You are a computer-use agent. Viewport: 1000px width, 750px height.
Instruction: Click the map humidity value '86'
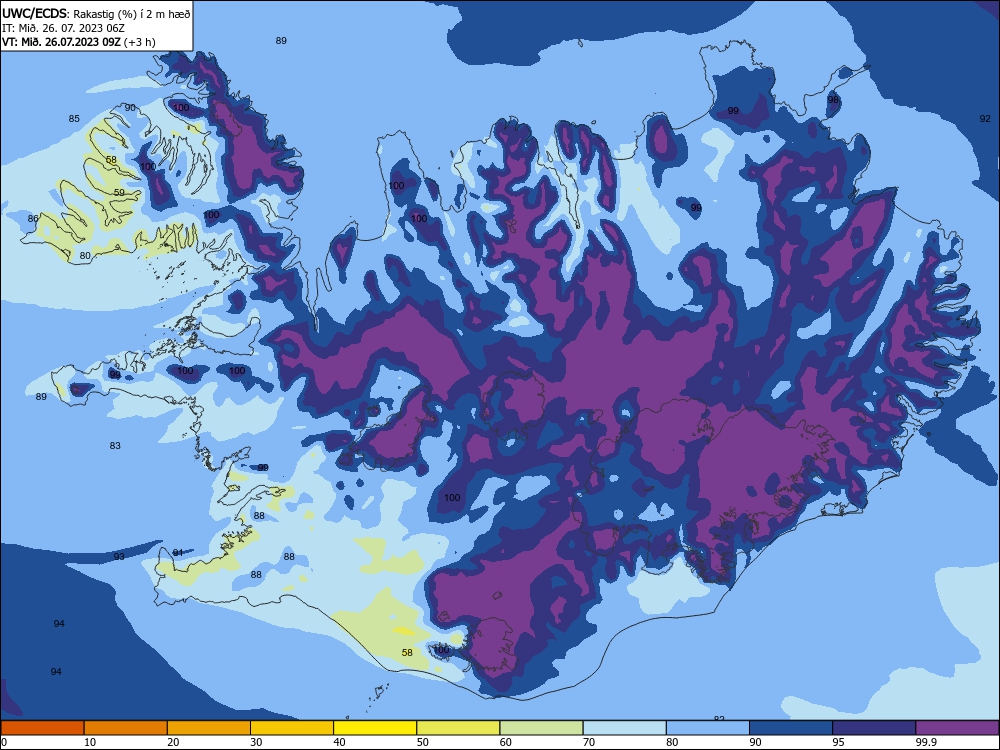tap(33, 219)
